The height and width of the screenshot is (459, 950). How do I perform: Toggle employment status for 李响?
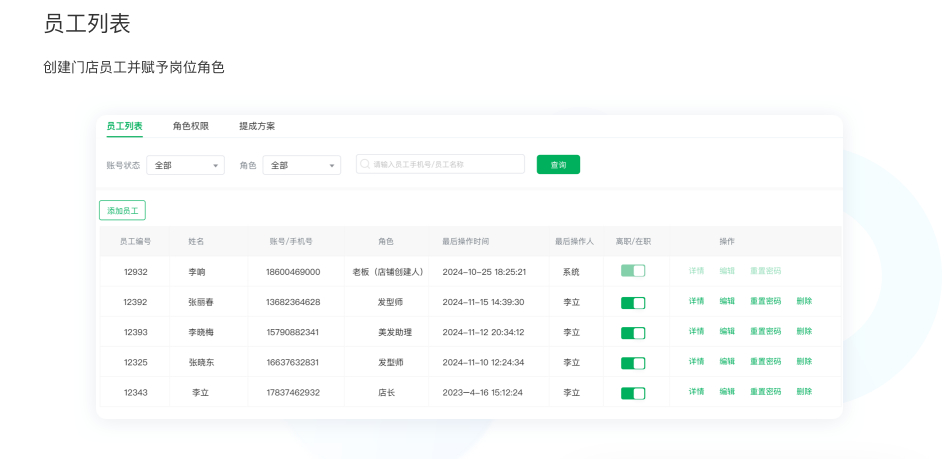coord(633,271)
